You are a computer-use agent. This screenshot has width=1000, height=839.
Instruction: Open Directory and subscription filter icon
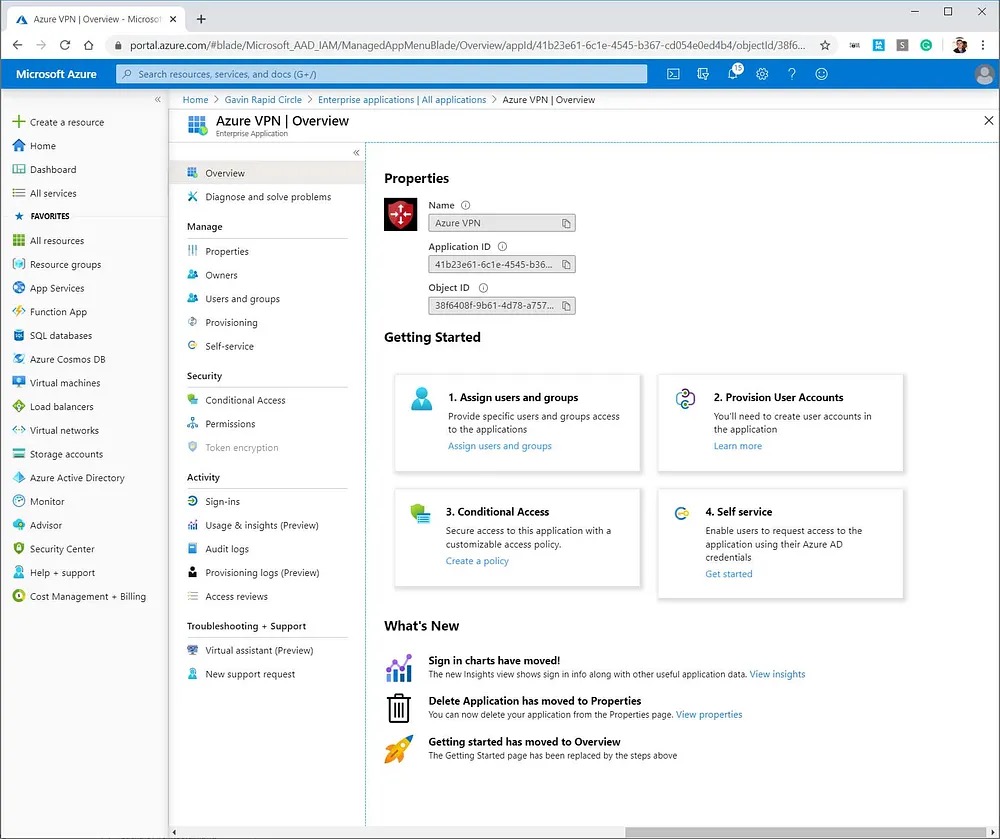pos(703,74)
